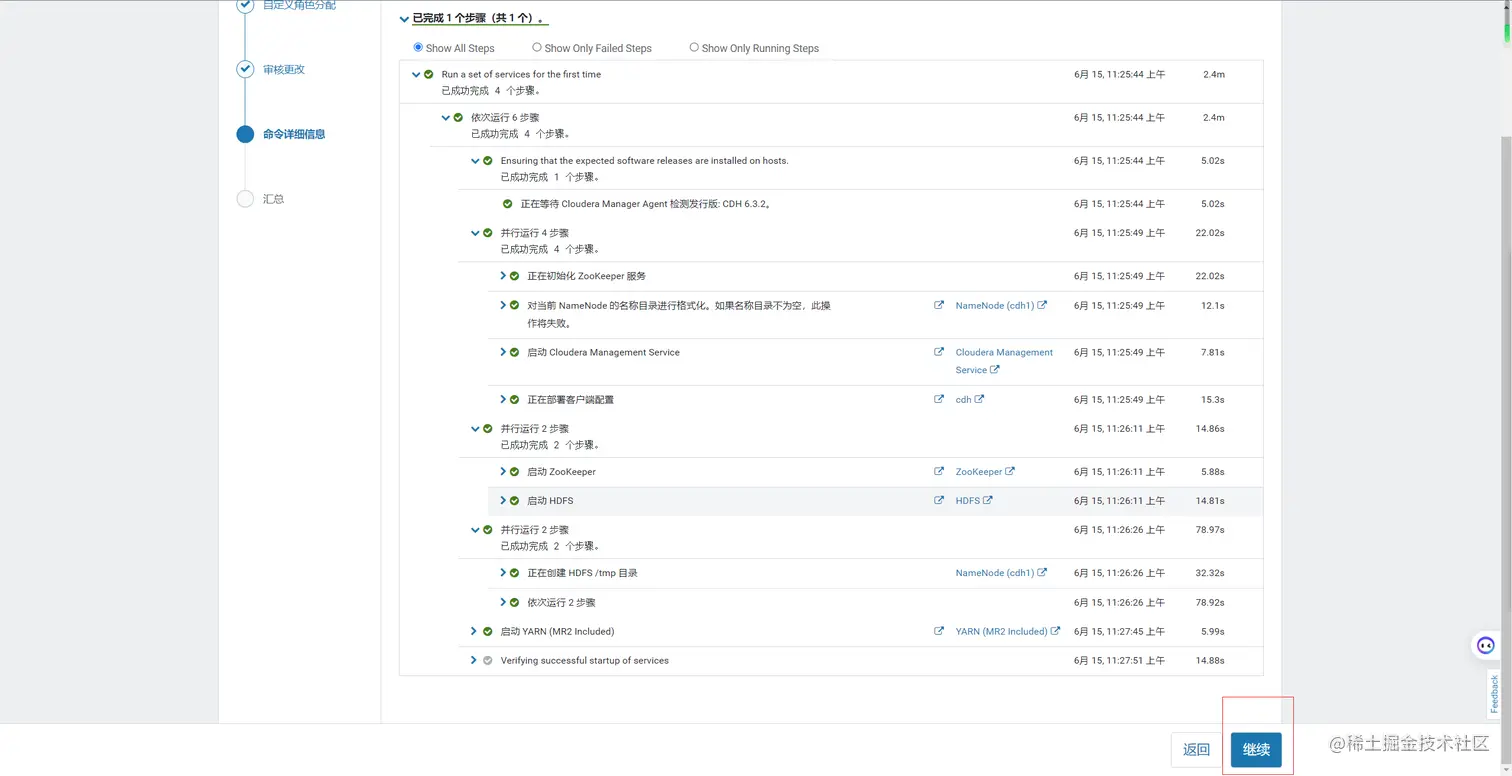Click the blue 命令详细信息 step circle

[245, 134]
